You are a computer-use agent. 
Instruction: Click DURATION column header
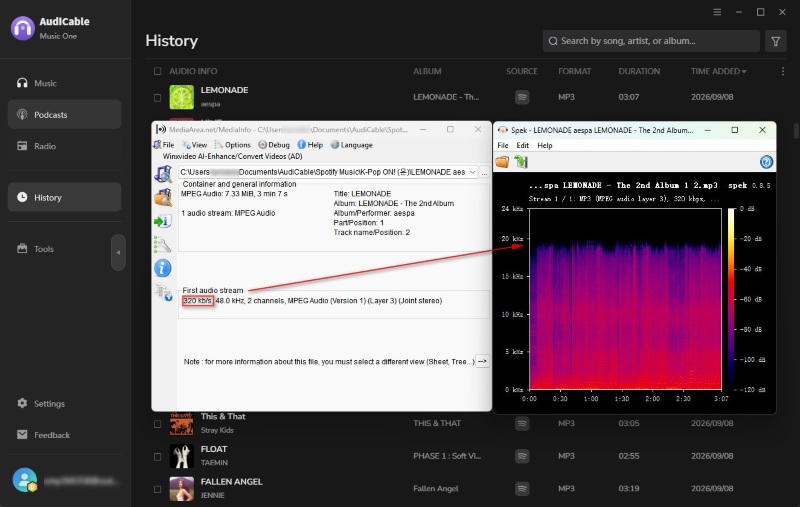[x=639, y=71]
